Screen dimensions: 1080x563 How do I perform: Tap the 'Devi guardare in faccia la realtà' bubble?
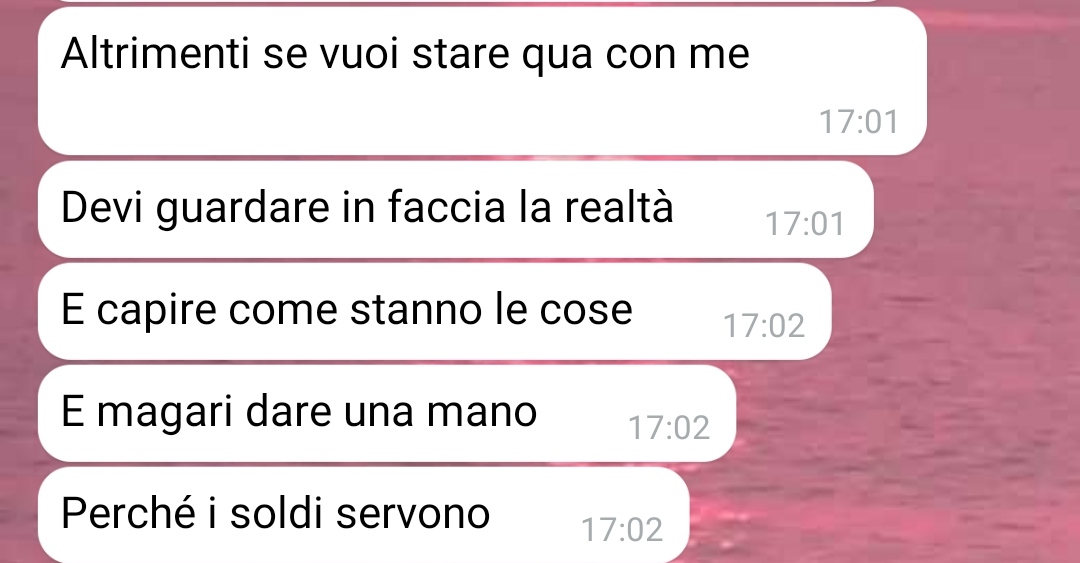[x=455, y=209]
